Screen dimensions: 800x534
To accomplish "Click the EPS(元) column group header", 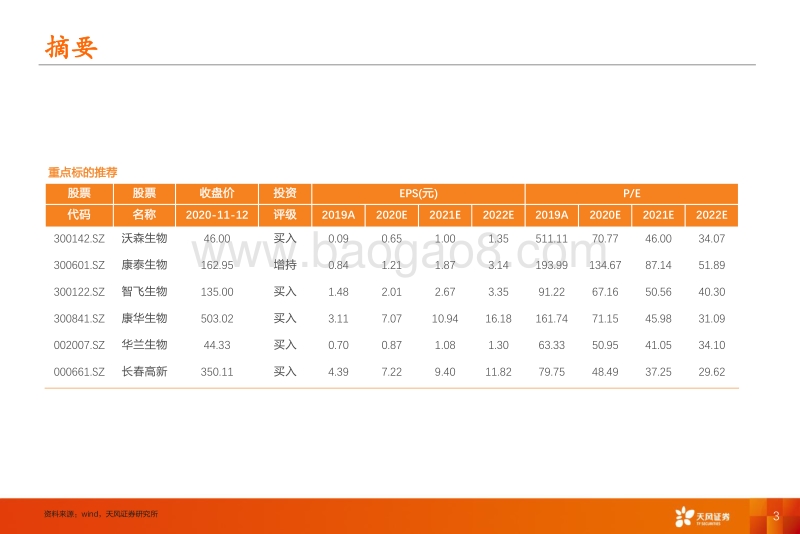I will click(x=418, y=193).
